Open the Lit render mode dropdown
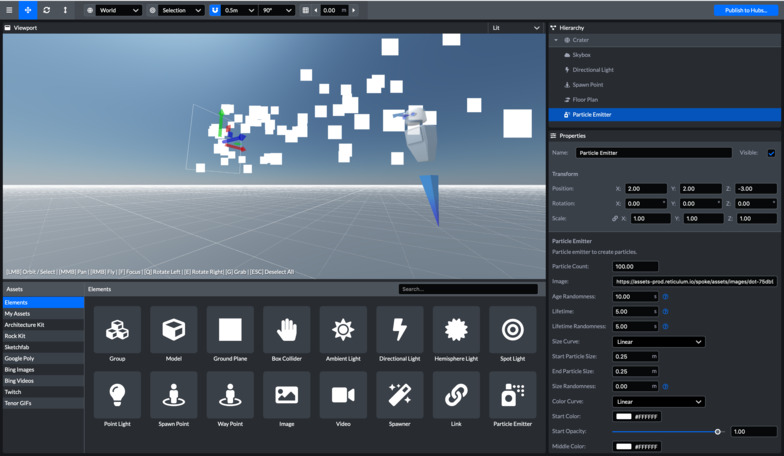 click(516, 28)
